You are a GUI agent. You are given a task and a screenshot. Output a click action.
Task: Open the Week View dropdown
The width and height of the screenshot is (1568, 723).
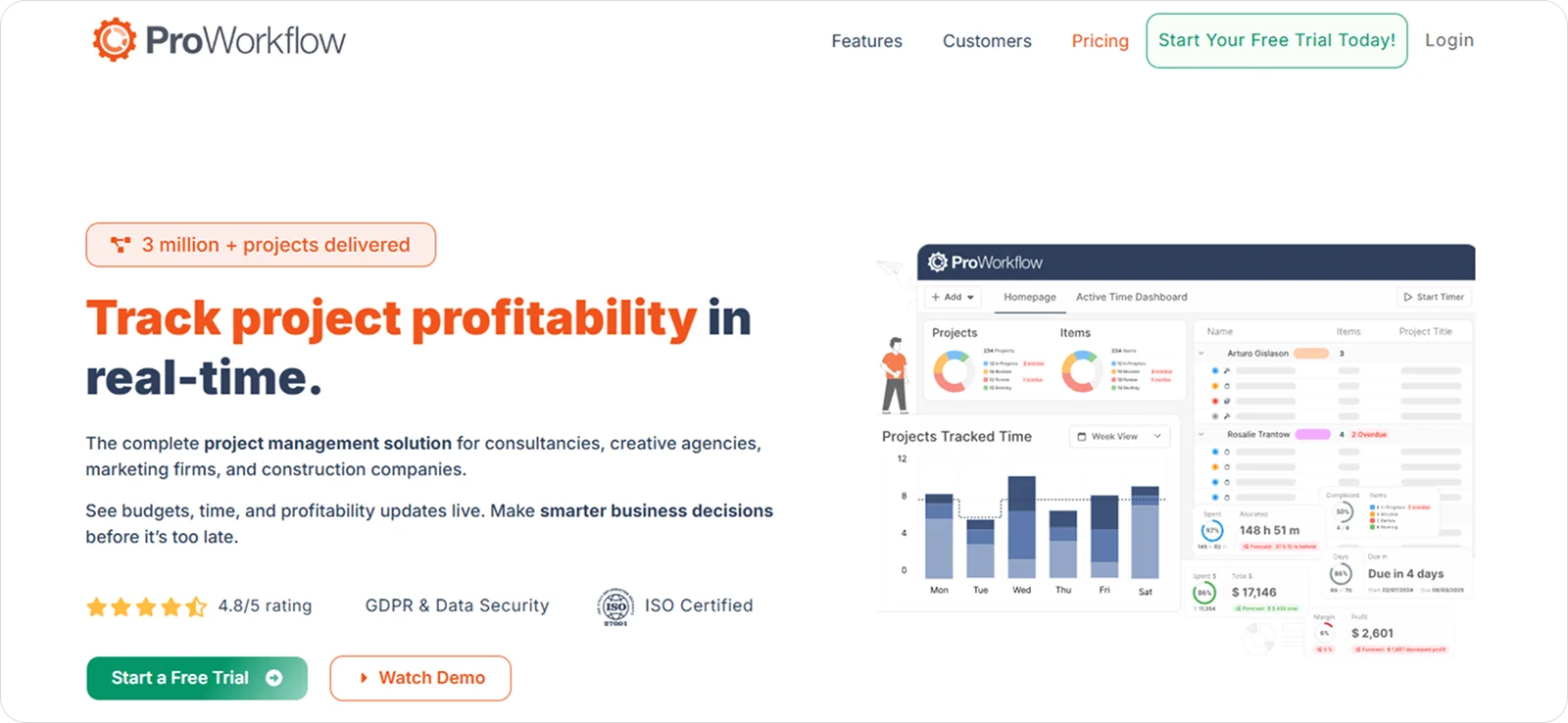tap(1156, 436)
